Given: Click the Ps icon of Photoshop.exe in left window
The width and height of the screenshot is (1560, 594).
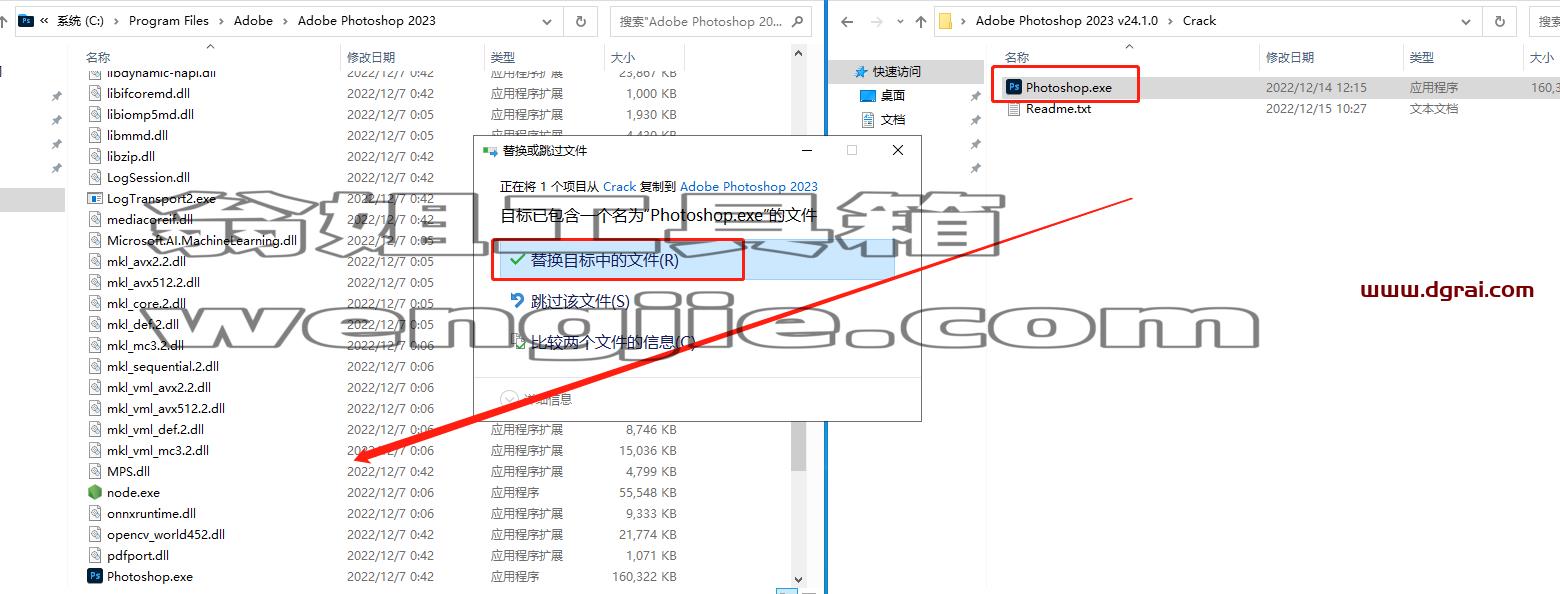Looking at the screenshot, I should (x=95, y=576).
